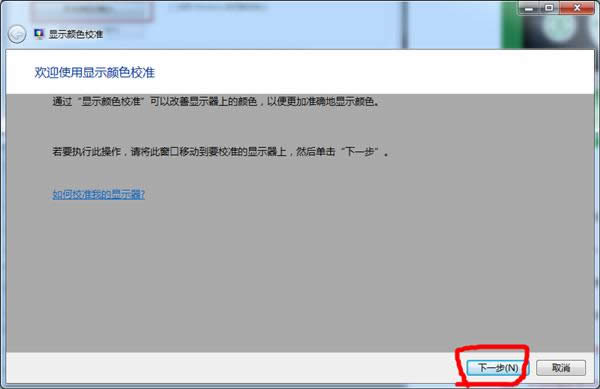Screen dimensions: 600x389
Task: Click the white header band beside the heading
Action: point(375,72)
